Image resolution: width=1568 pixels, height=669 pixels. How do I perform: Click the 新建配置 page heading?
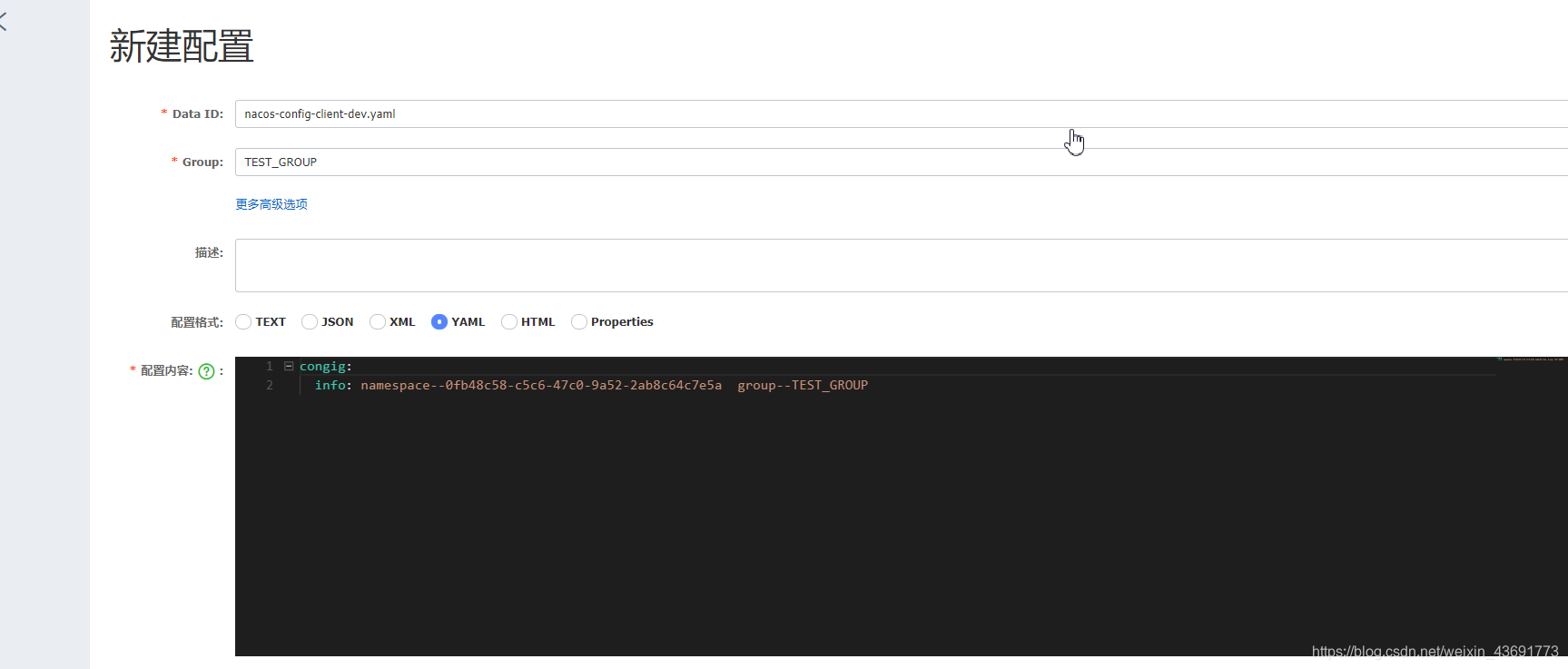tap(182, 45)
